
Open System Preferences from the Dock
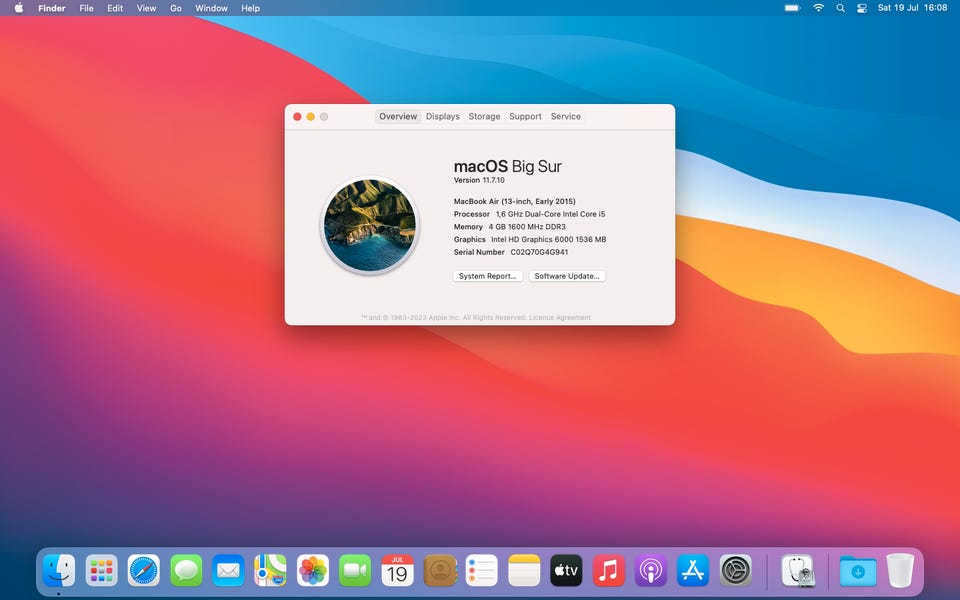735,571
